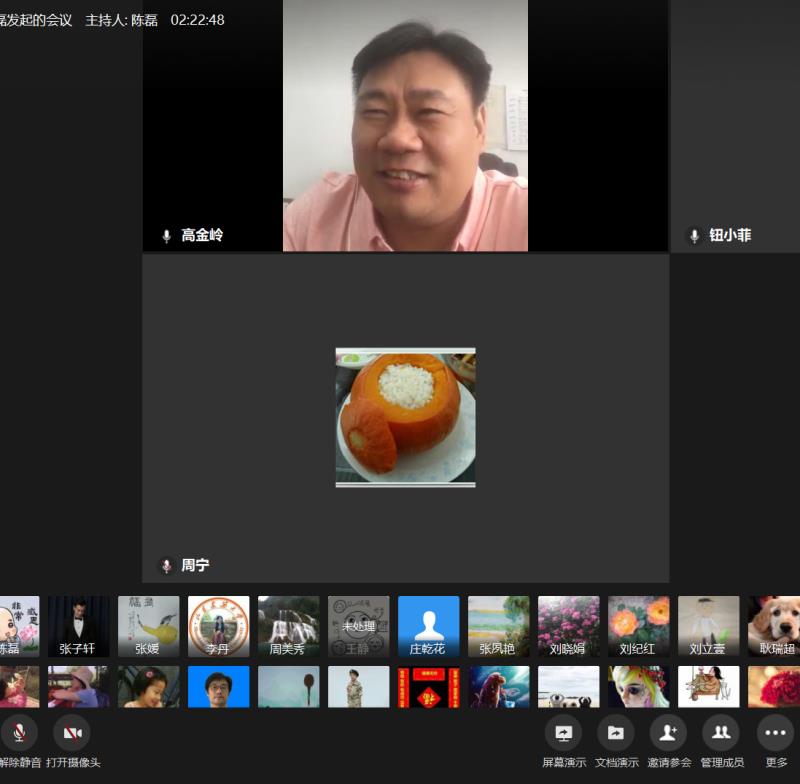The height and width of the screenshot is (784, 800).
Task: Select participant 李丹 thumbnail
Action: pos(218,626)
